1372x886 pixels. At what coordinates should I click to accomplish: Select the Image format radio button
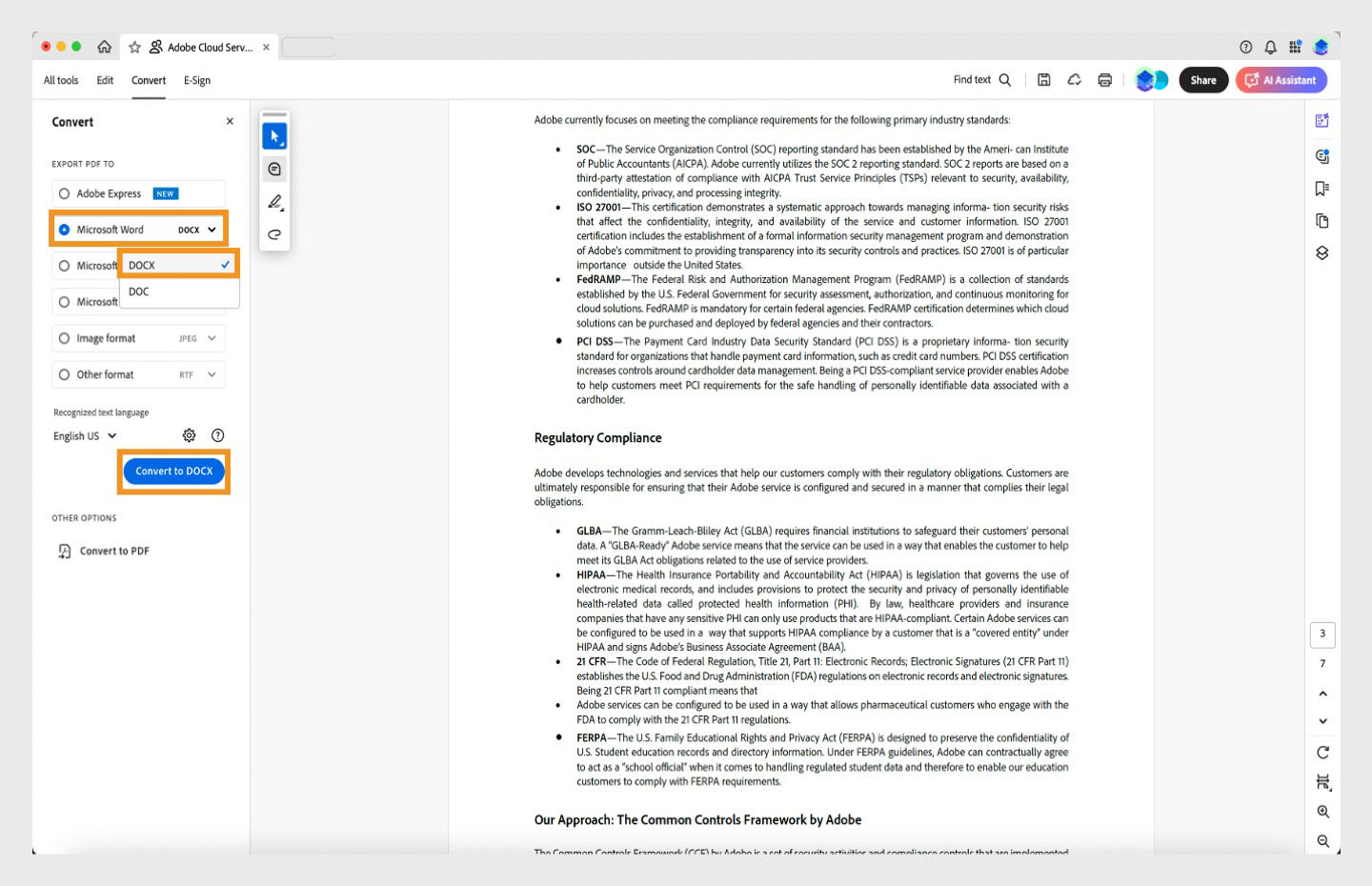pyautogui.click(x=64, y=338)
